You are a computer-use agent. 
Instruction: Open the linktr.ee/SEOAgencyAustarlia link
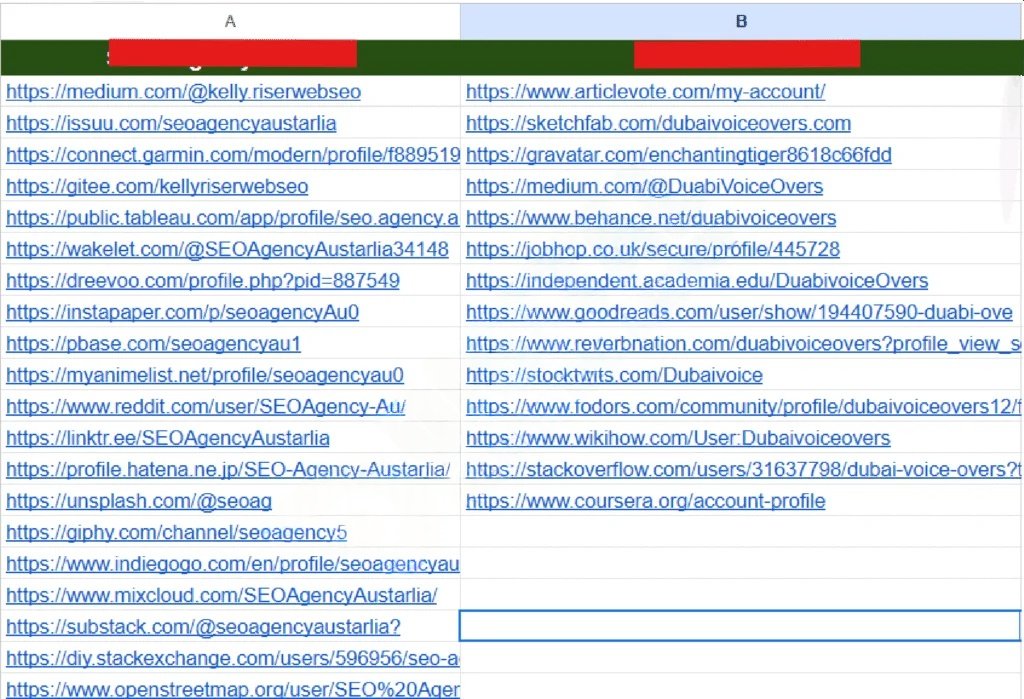tap(168, 438)
